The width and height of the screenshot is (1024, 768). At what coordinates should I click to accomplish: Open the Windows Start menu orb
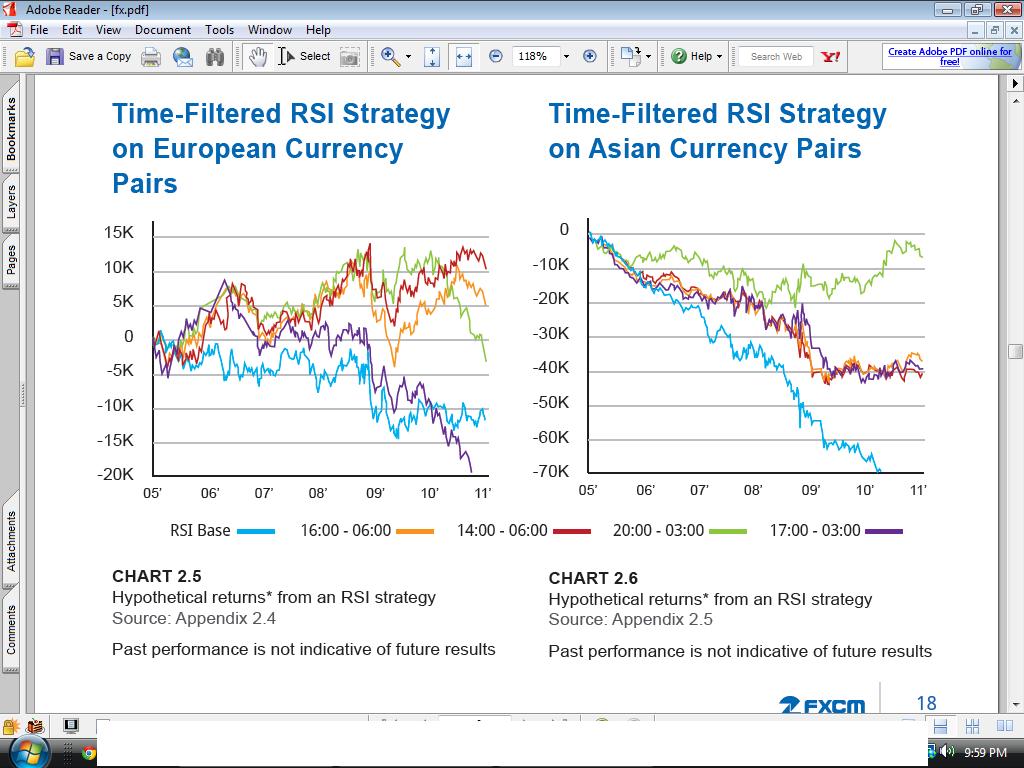point(30,751)
